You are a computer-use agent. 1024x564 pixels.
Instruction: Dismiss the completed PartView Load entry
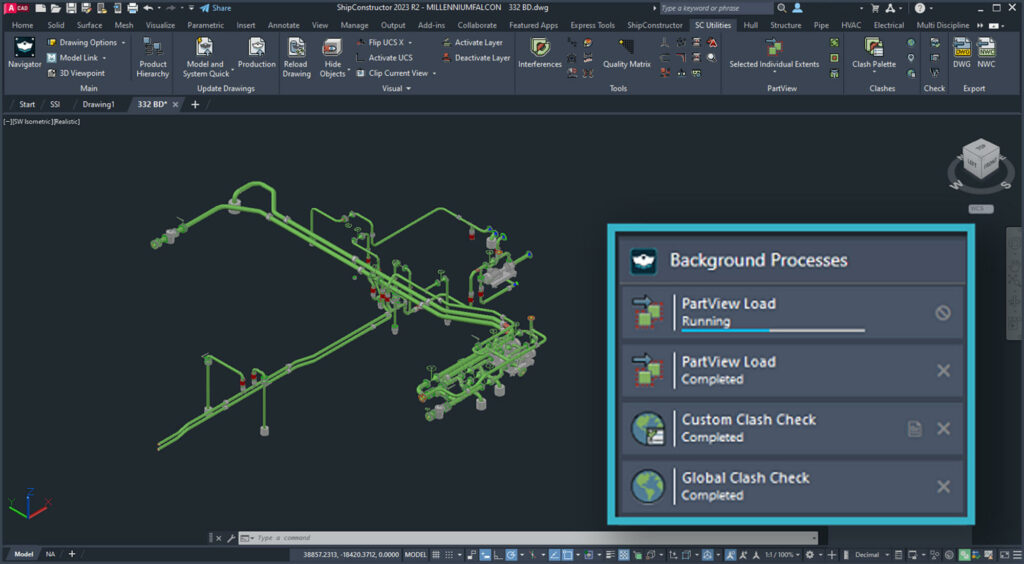tap(944, 371)
